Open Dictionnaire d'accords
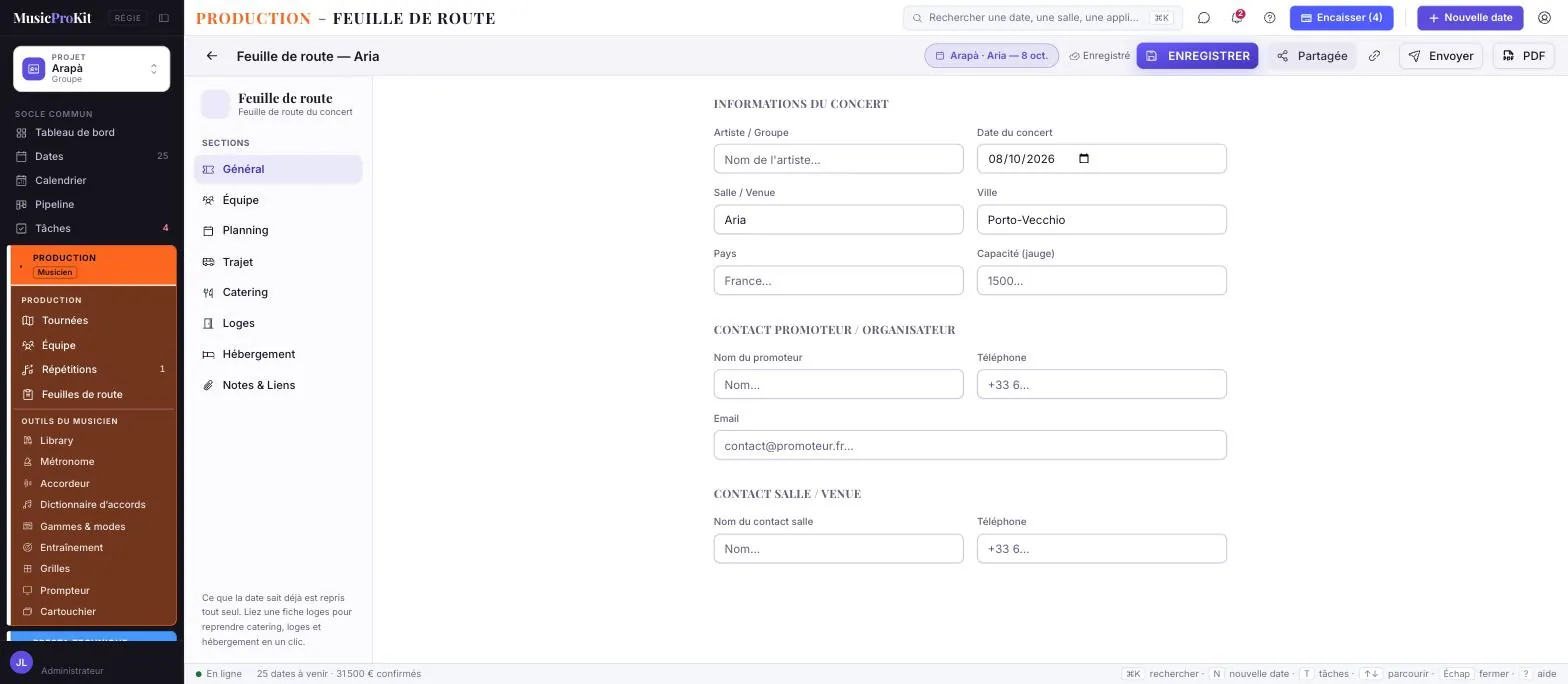 click(x=92, y=504)
